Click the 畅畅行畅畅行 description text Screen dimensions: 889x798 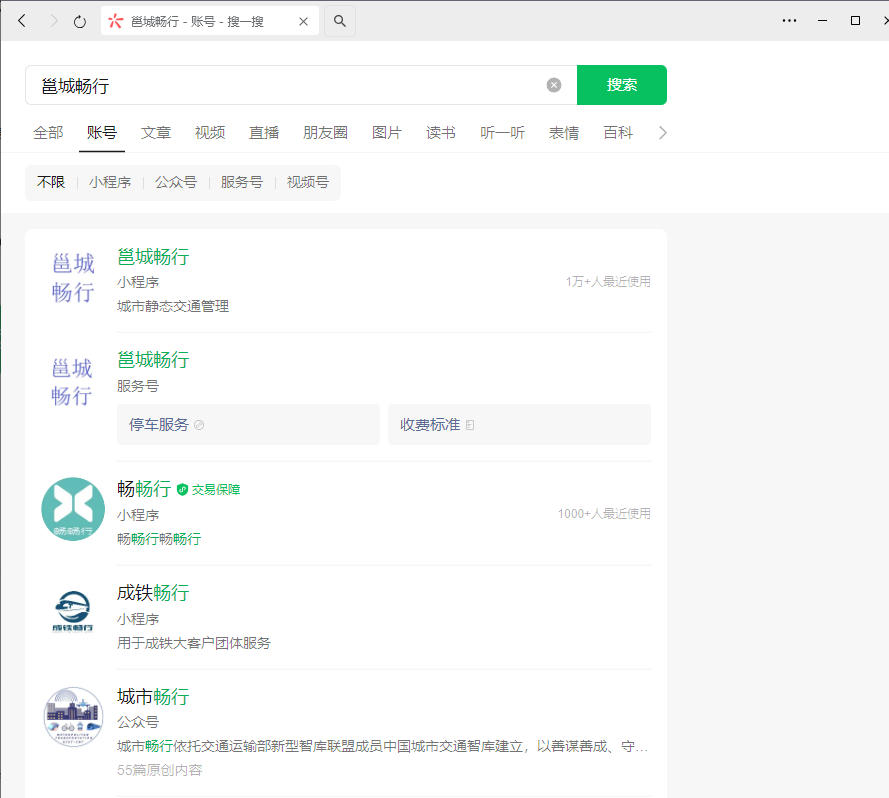159,539
